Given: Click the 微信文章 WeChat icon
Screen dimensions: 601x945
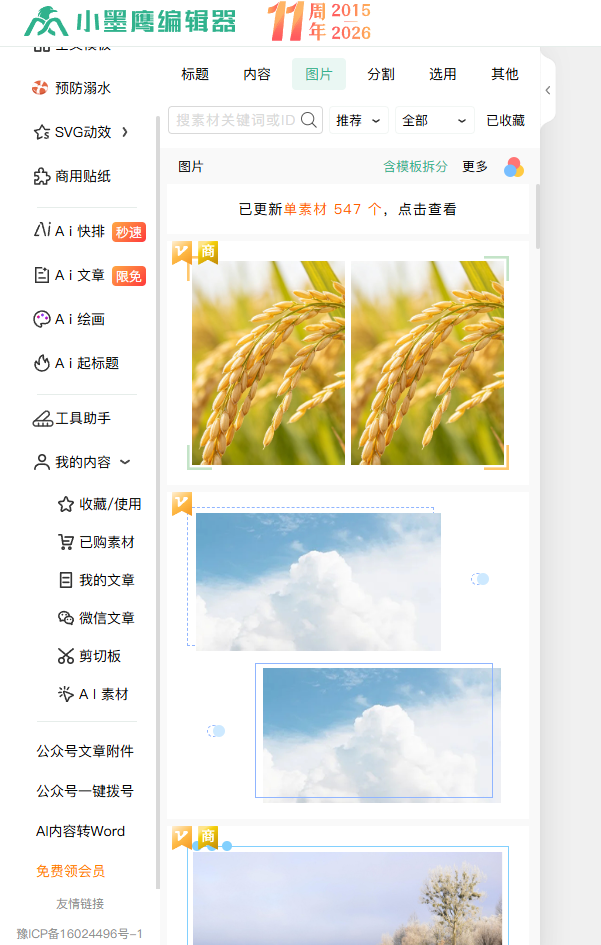Looking at the screenshot, I should [x=66, y=618].
